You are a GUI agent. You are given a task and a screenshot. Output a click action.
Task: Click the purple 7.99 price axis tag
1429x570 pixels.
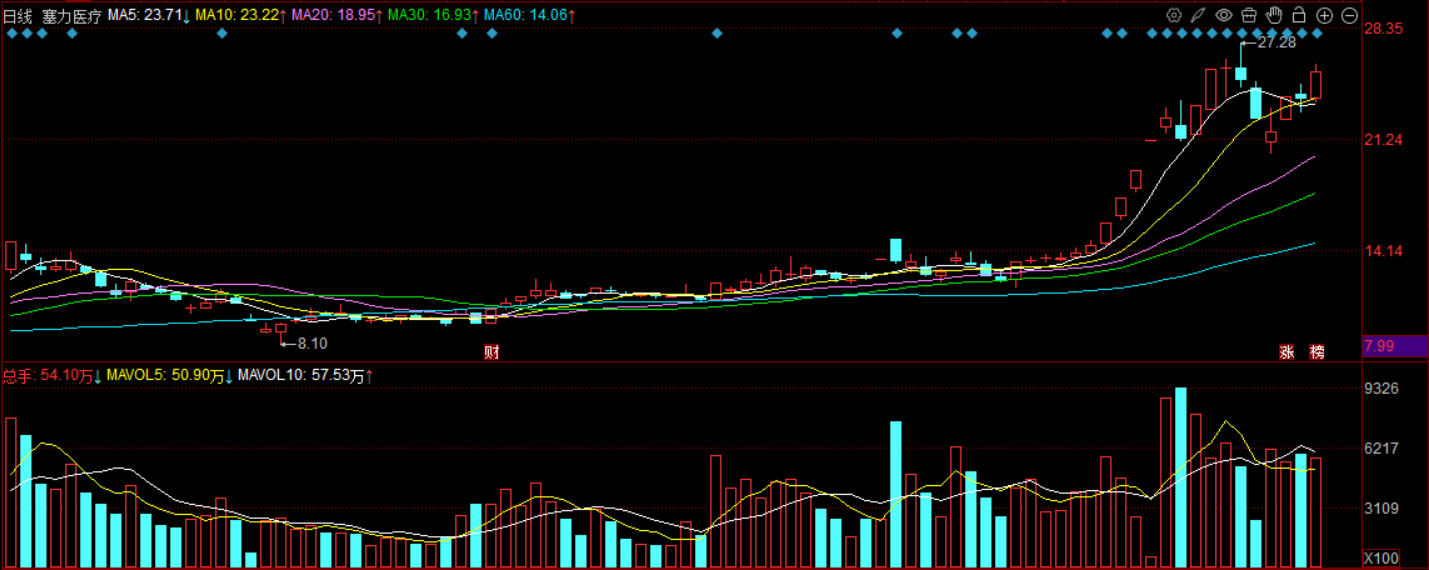pos(1395,346)
